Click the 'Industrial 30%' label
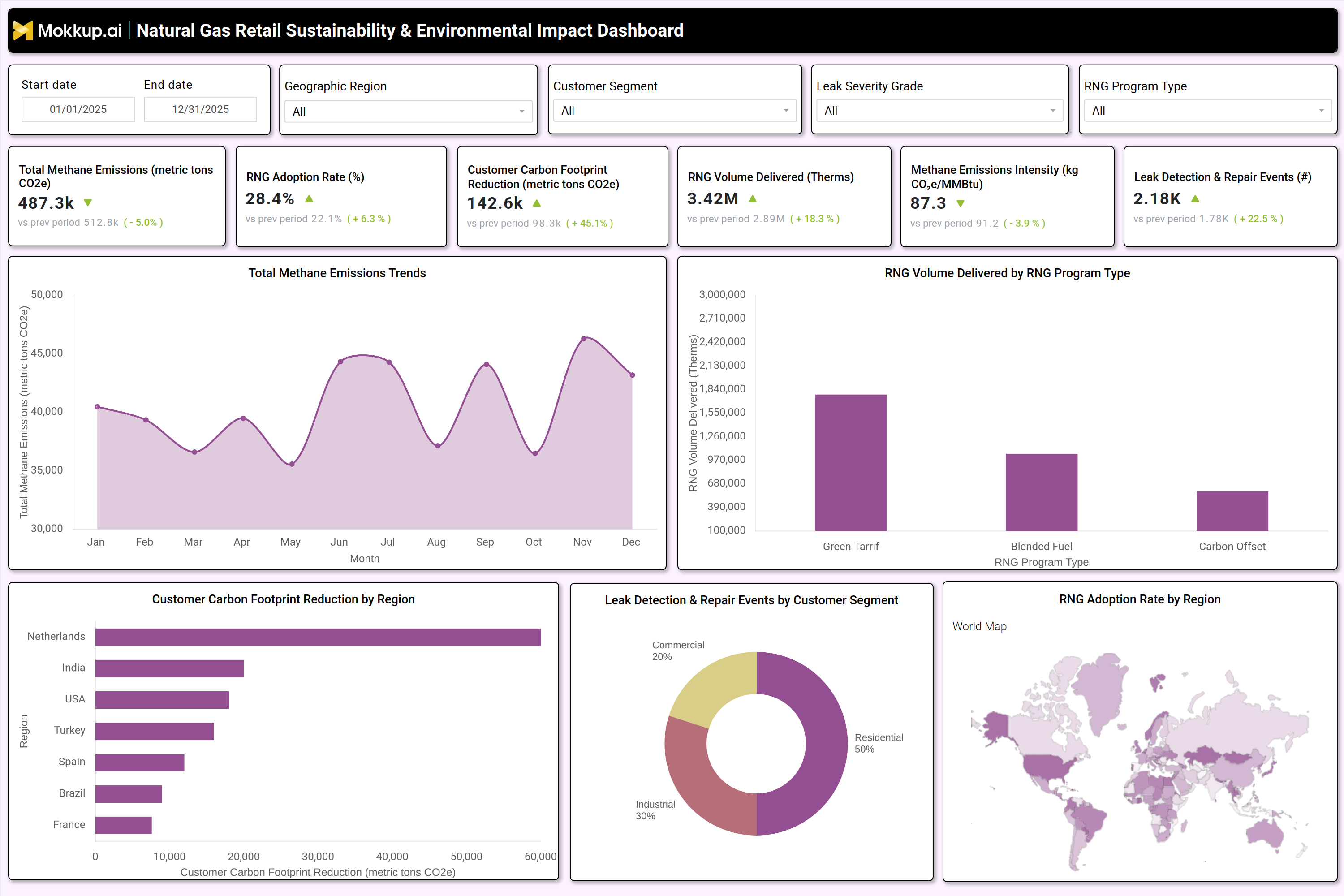 pyautogui.click(x=655, y=810)
